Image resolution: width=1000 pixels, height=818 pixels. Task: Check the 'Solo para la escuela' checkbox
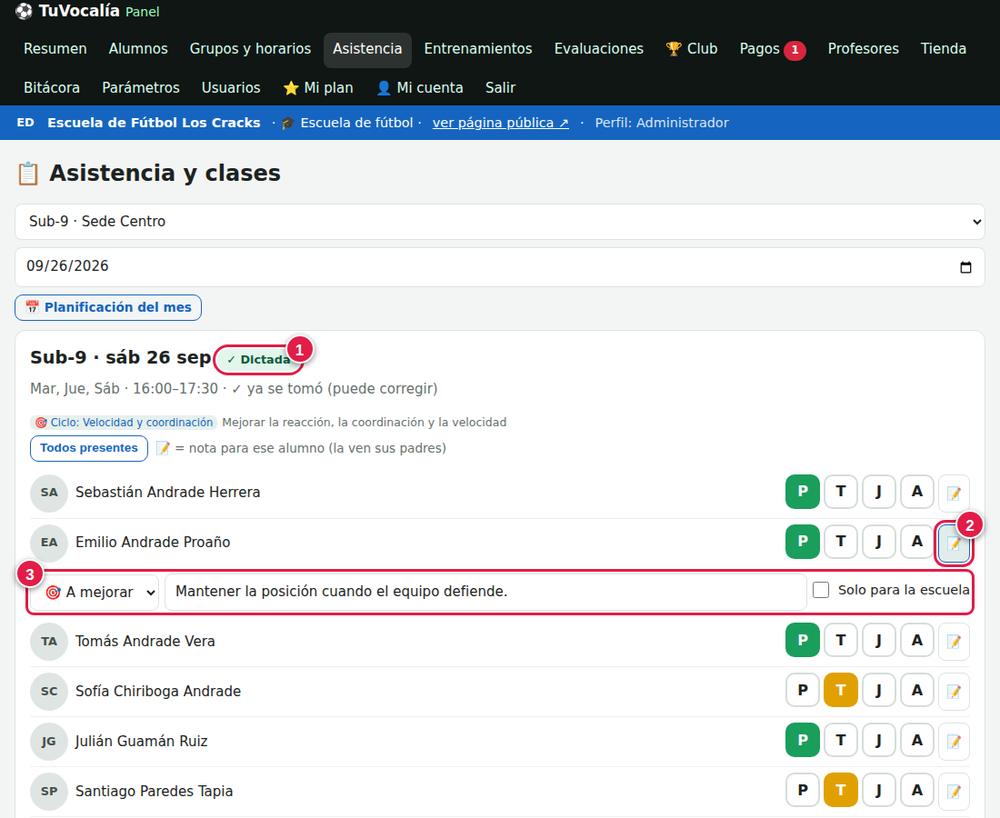(x=821, y=590)
